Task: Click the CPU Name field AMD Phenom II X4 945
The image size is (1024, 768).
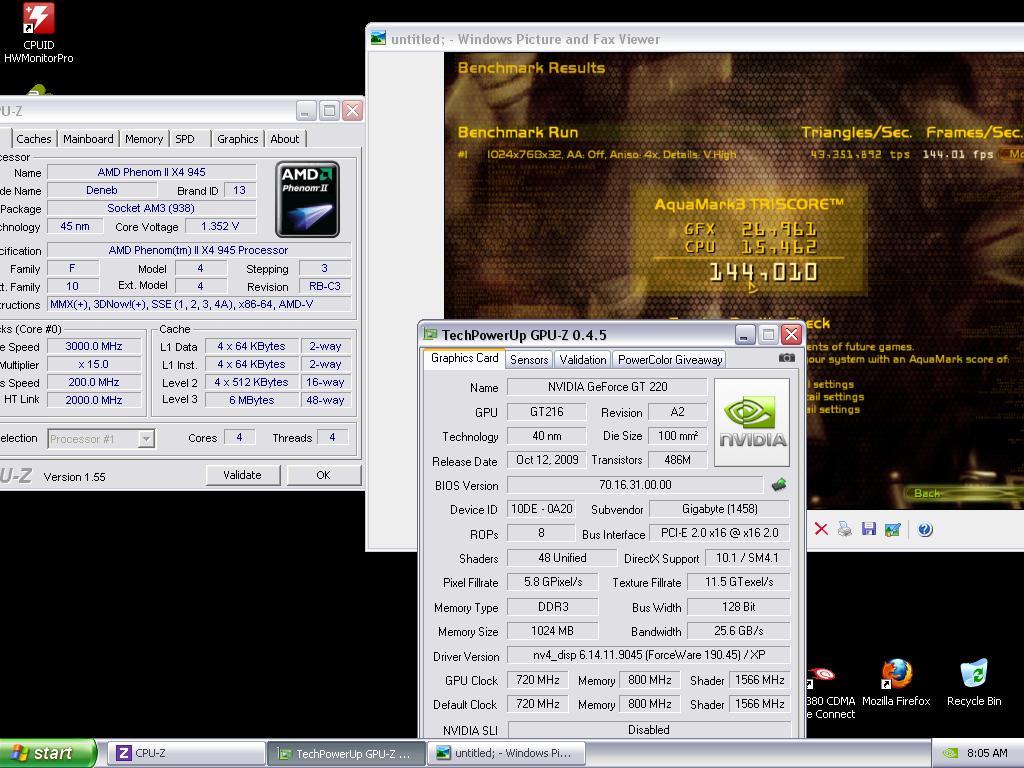Action: [x=152, y=172]
